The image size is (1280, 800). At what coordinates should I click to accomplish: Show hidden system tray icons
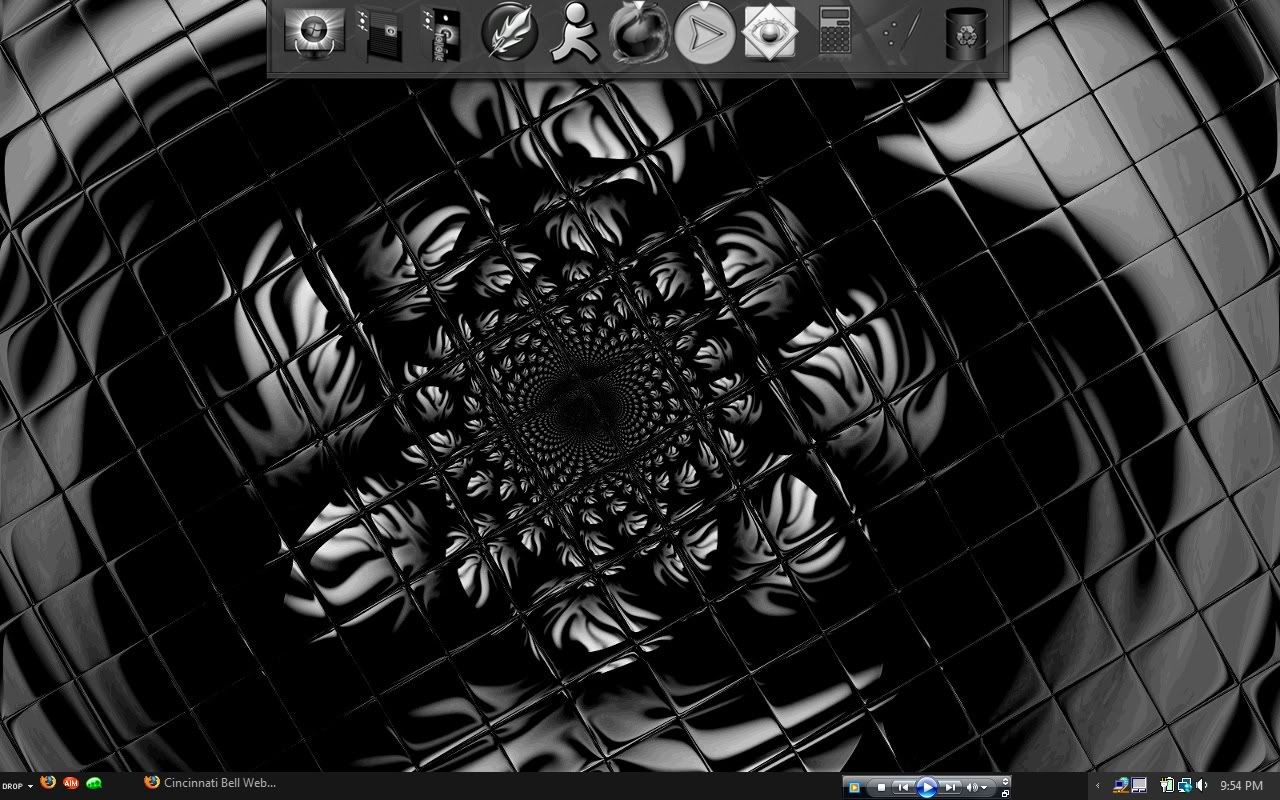coord(1097,785)
